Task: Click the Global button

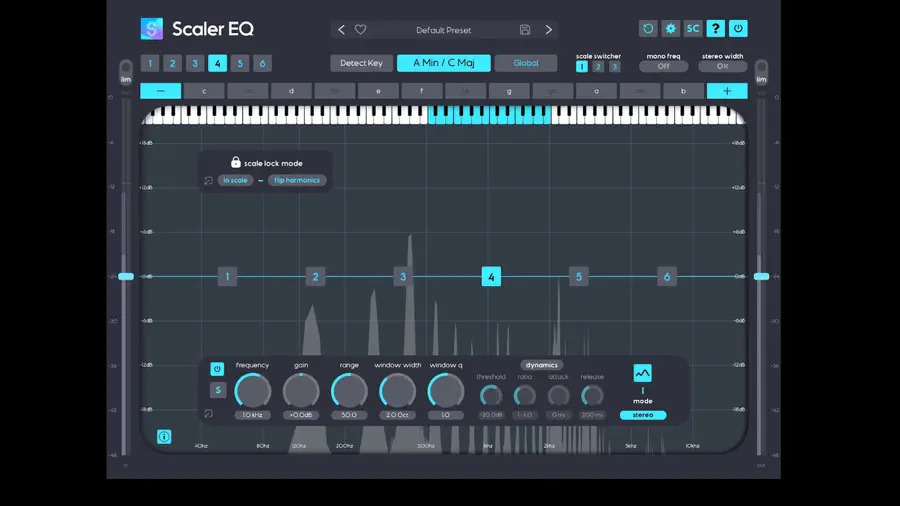Action: pos(526,63)
